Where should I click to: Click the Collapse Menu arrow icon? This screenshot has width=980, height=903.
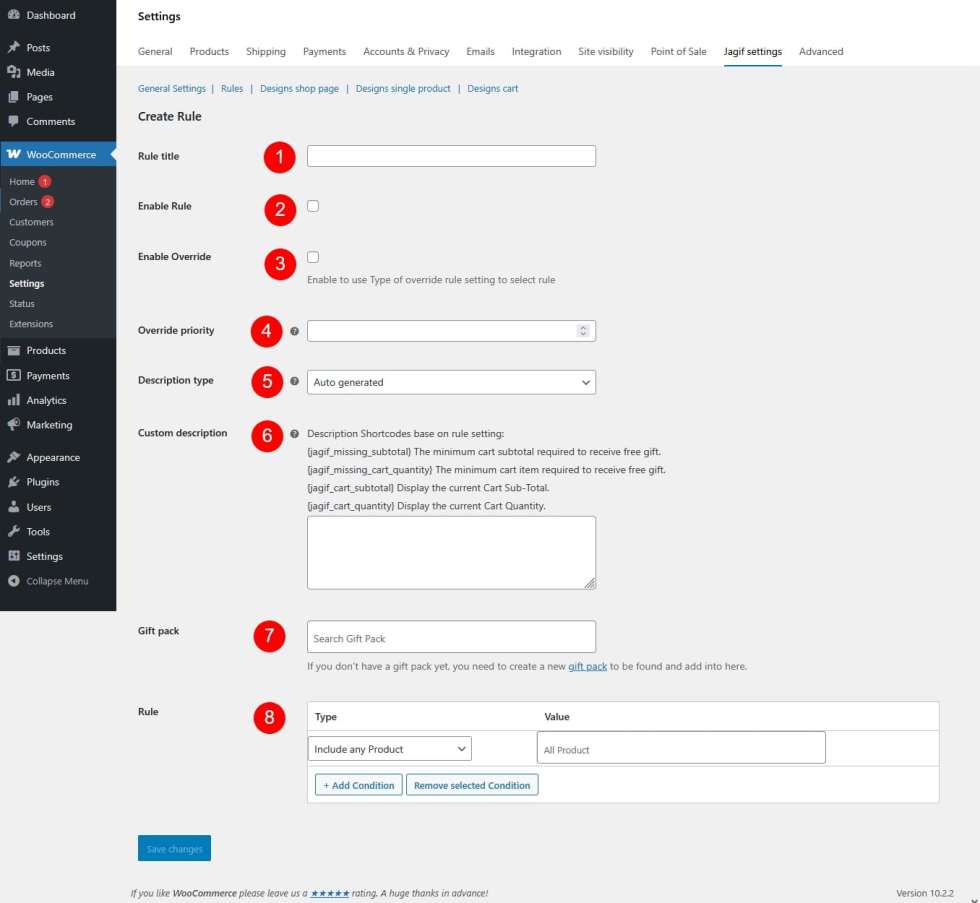(13, 581)
